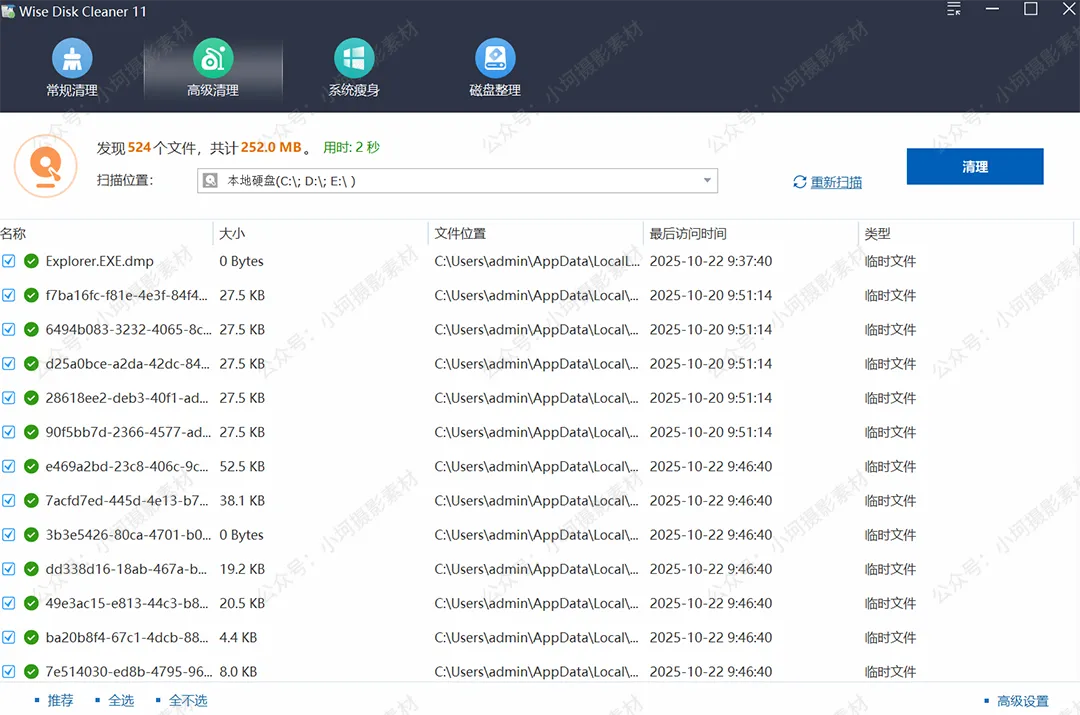Uncheck the 6494b083-3232 file checkbox
This screenshot has height=715, width=1080.
click(x=8, y=329)
